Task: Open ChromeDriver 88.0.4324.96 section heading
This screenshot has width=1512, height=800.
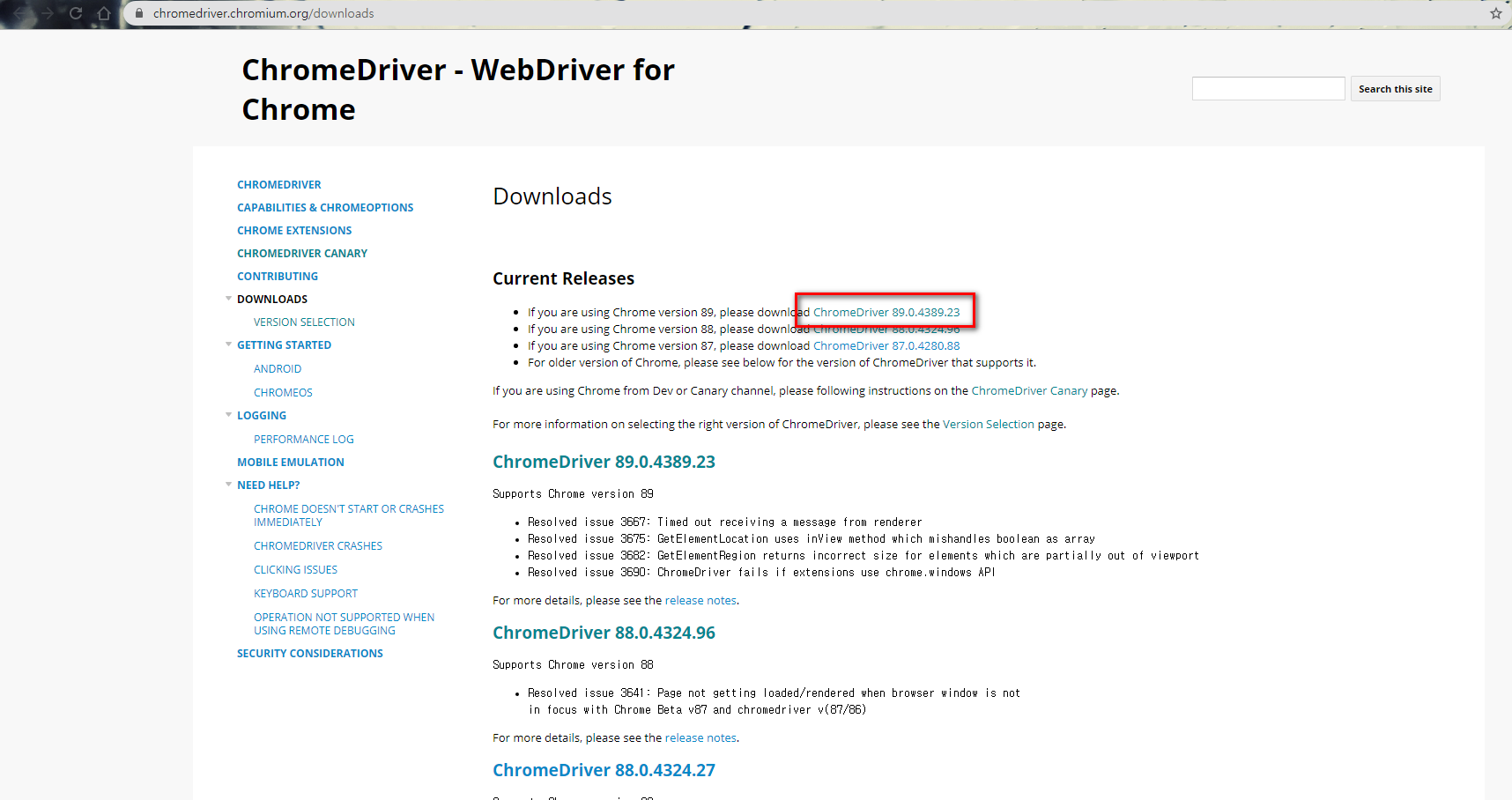Action: click(x=604, y=633)
